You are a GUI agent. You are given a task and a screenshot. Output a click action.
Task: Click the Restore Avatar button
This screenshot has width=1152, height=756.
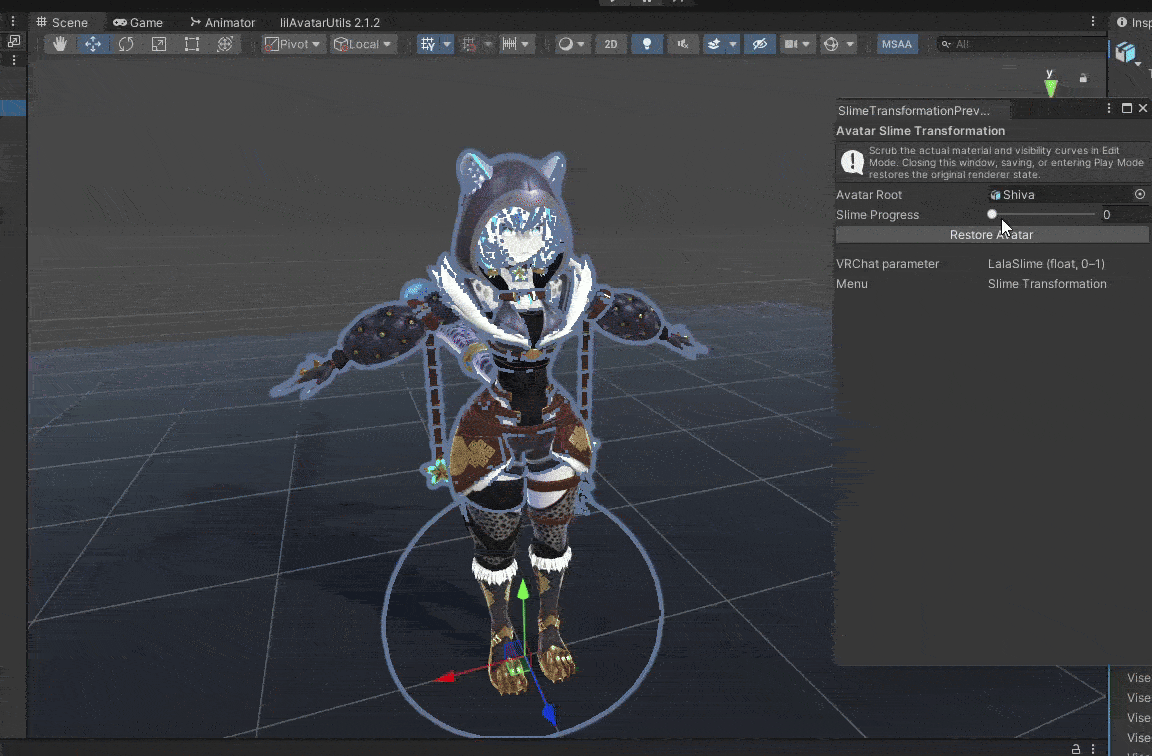(992, 235)
